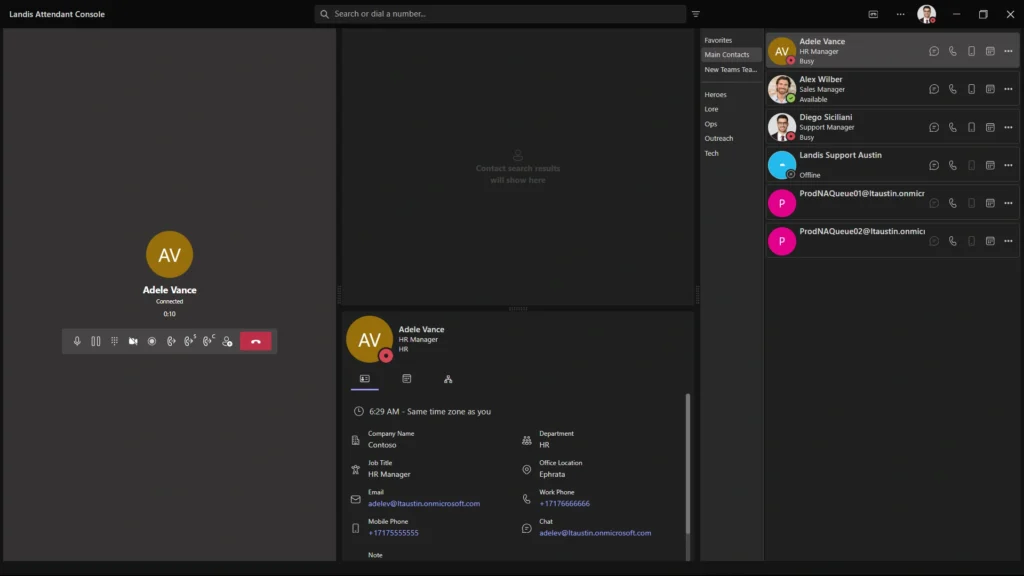
Task: Hang up the call with the red button
Action: [x=255, y=342]
